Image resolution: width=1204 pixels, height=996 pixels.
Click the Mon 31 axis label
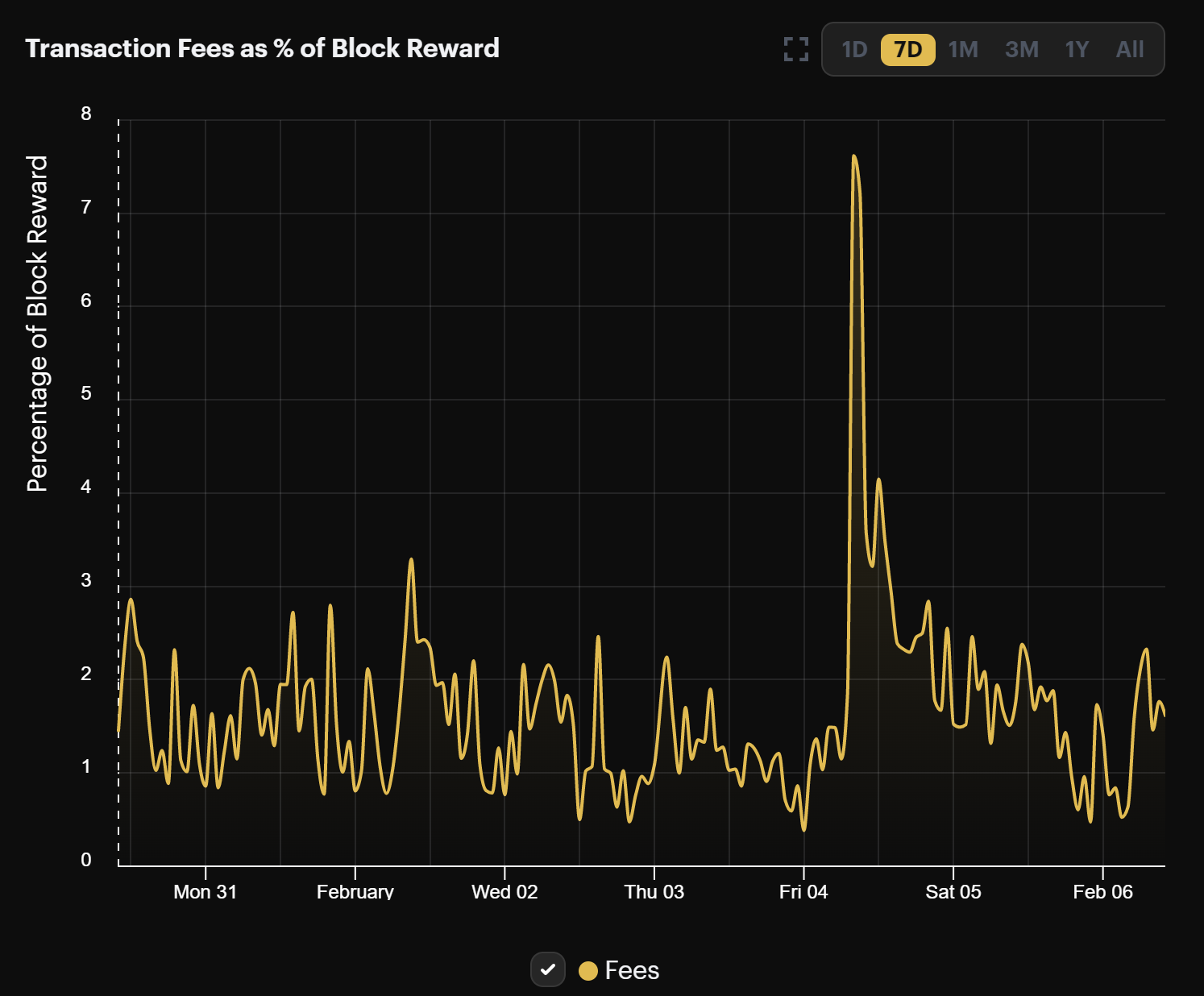point(206,892)
